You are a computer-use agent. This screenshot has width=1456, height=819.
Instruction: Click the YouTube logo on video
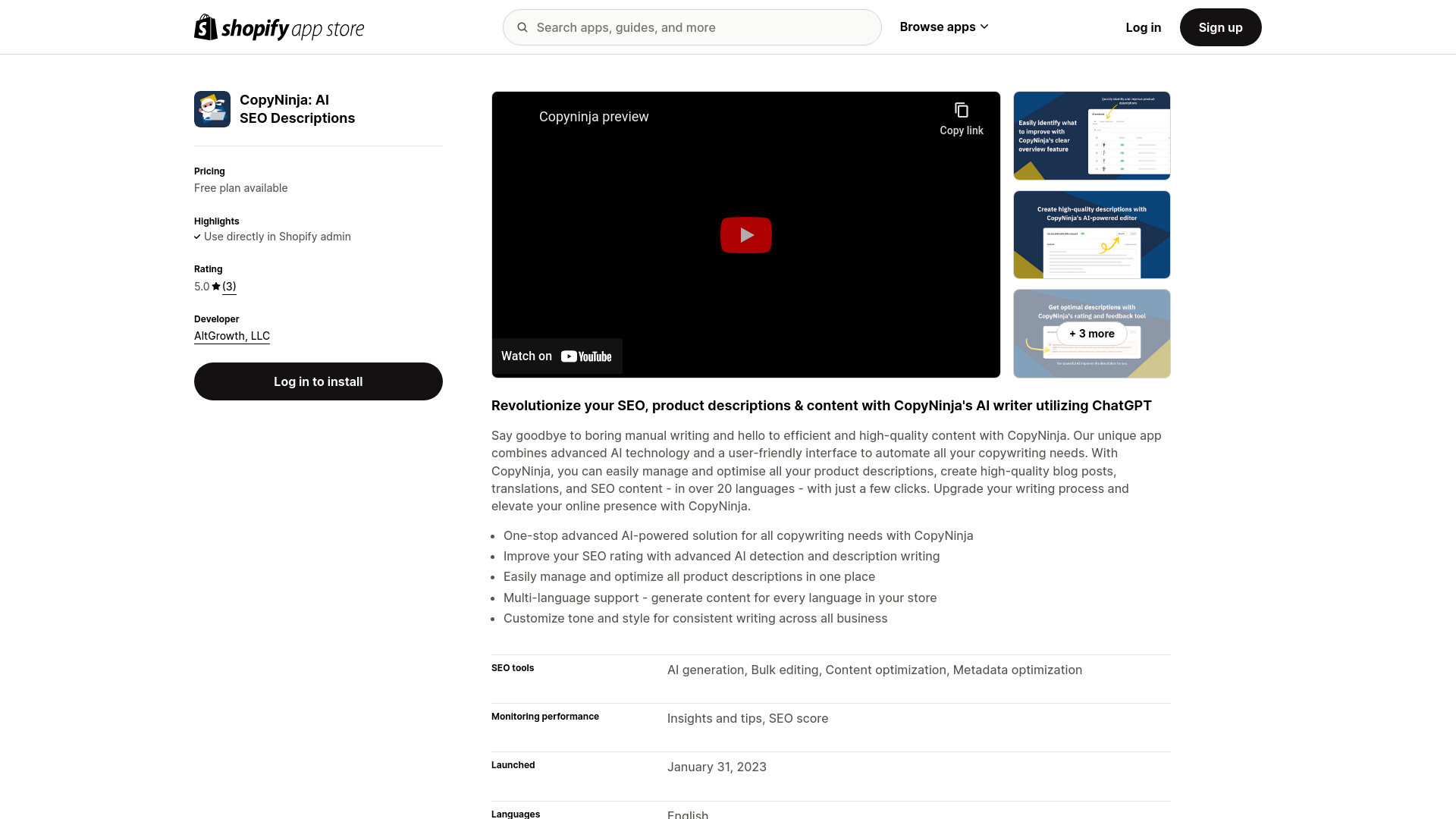coord(586,356)
